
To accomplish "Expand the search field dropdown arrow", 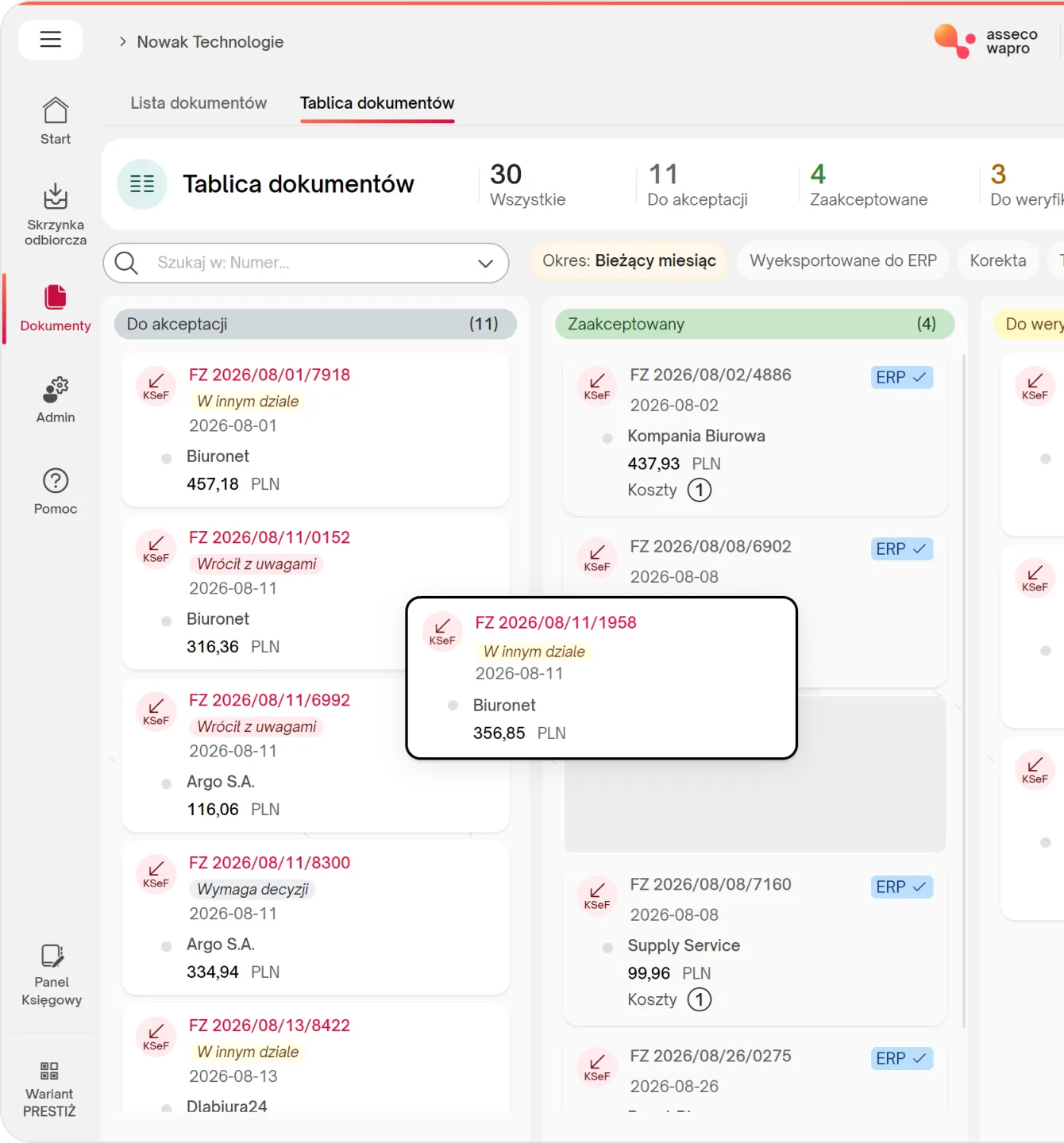I will (485, 264).
